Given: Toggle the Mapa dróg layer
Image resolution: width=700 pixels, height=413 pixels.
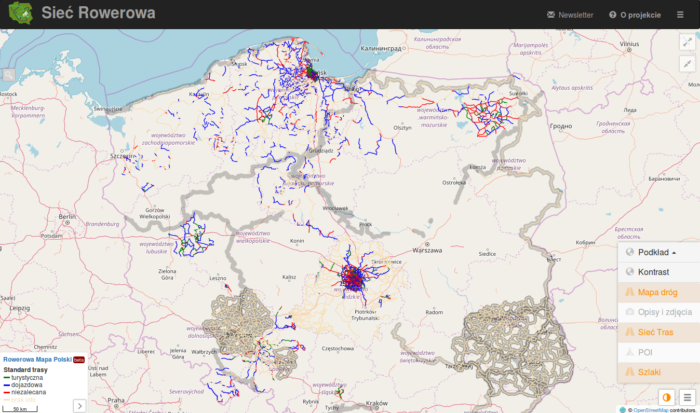Looking at the screenshot, I should pyautogui.click(x=658, y=292).
